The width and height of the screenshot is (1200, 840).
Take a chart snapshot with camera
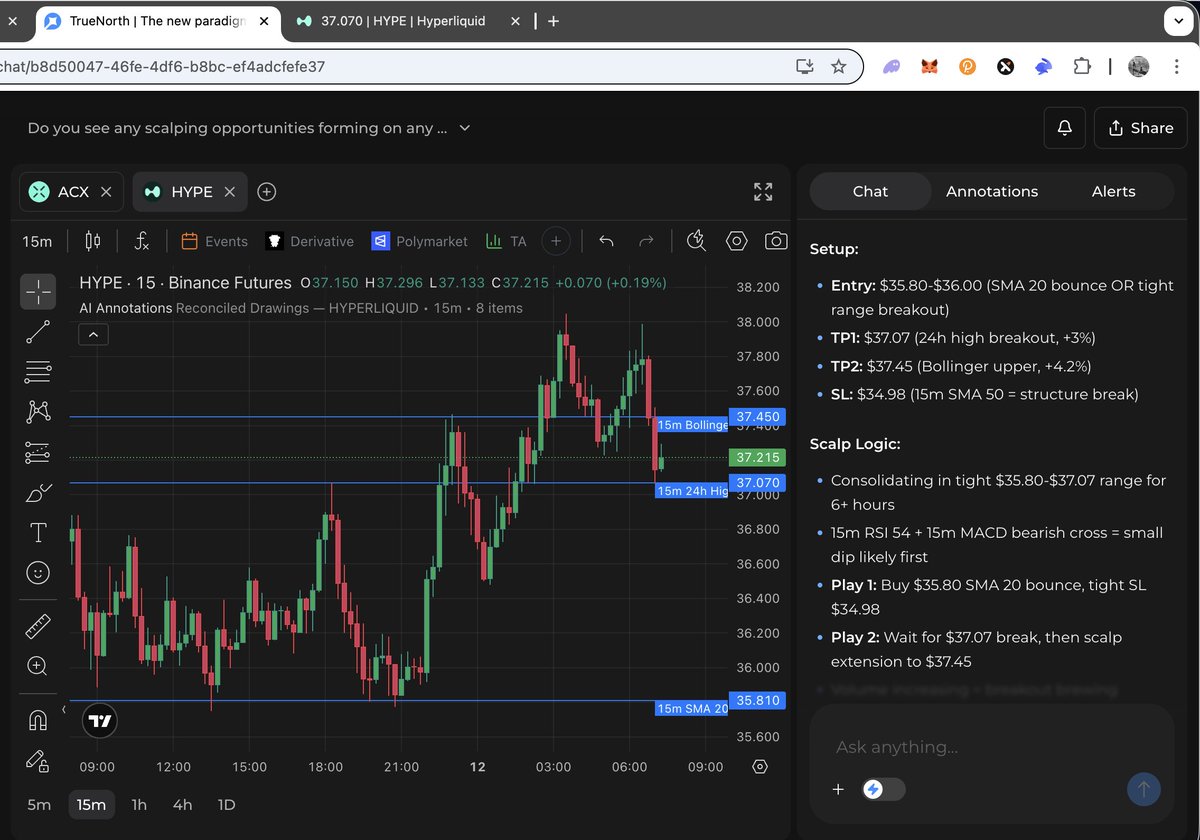[775, 241]
